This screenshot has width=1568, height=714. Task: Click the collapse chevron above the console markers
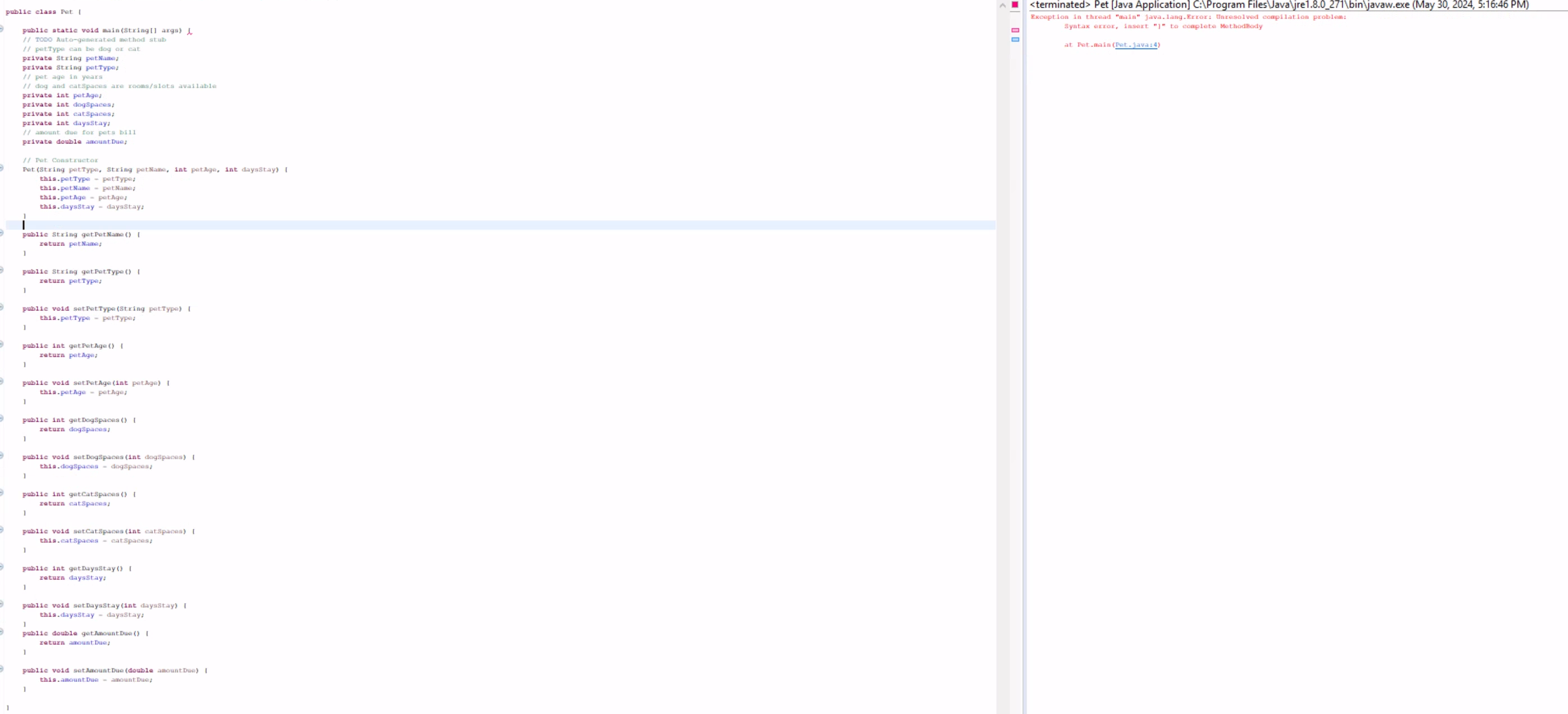point(1003,5)
